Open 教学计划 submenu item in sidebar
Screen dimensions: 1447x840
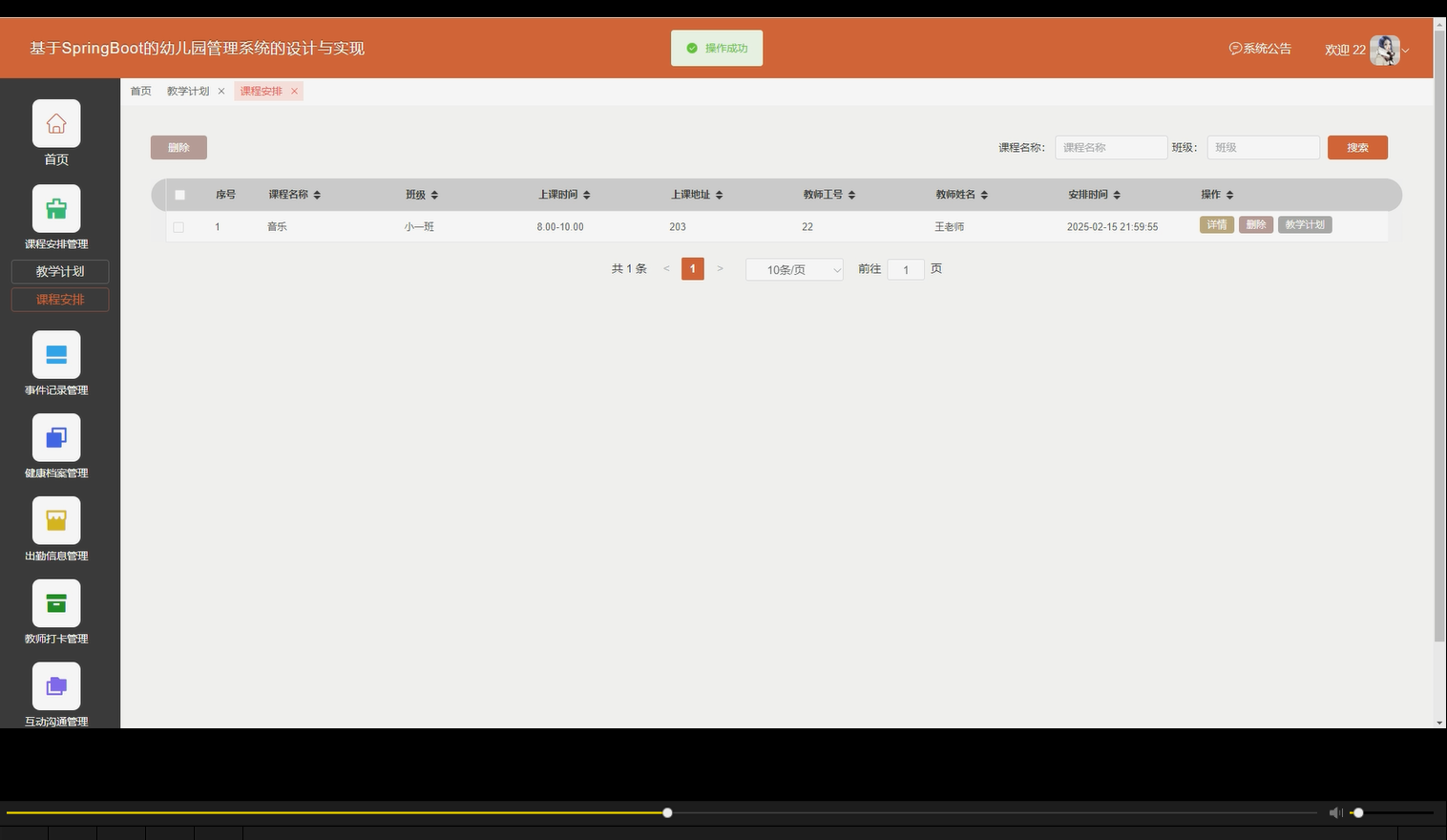pyautogui.click(x=60, y=271)
